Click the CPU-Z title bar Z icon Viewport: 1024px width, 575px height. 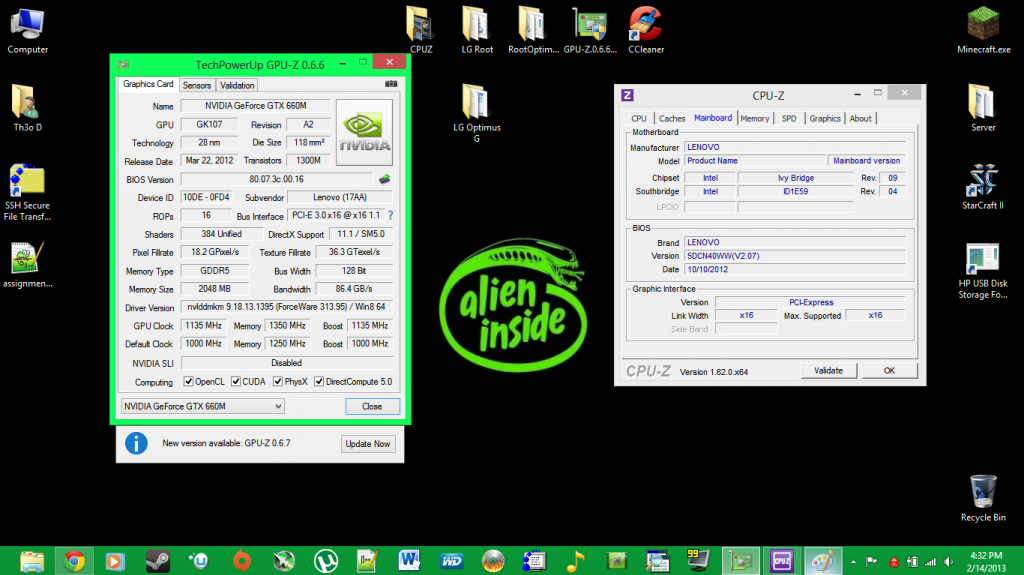pos(628,95)
